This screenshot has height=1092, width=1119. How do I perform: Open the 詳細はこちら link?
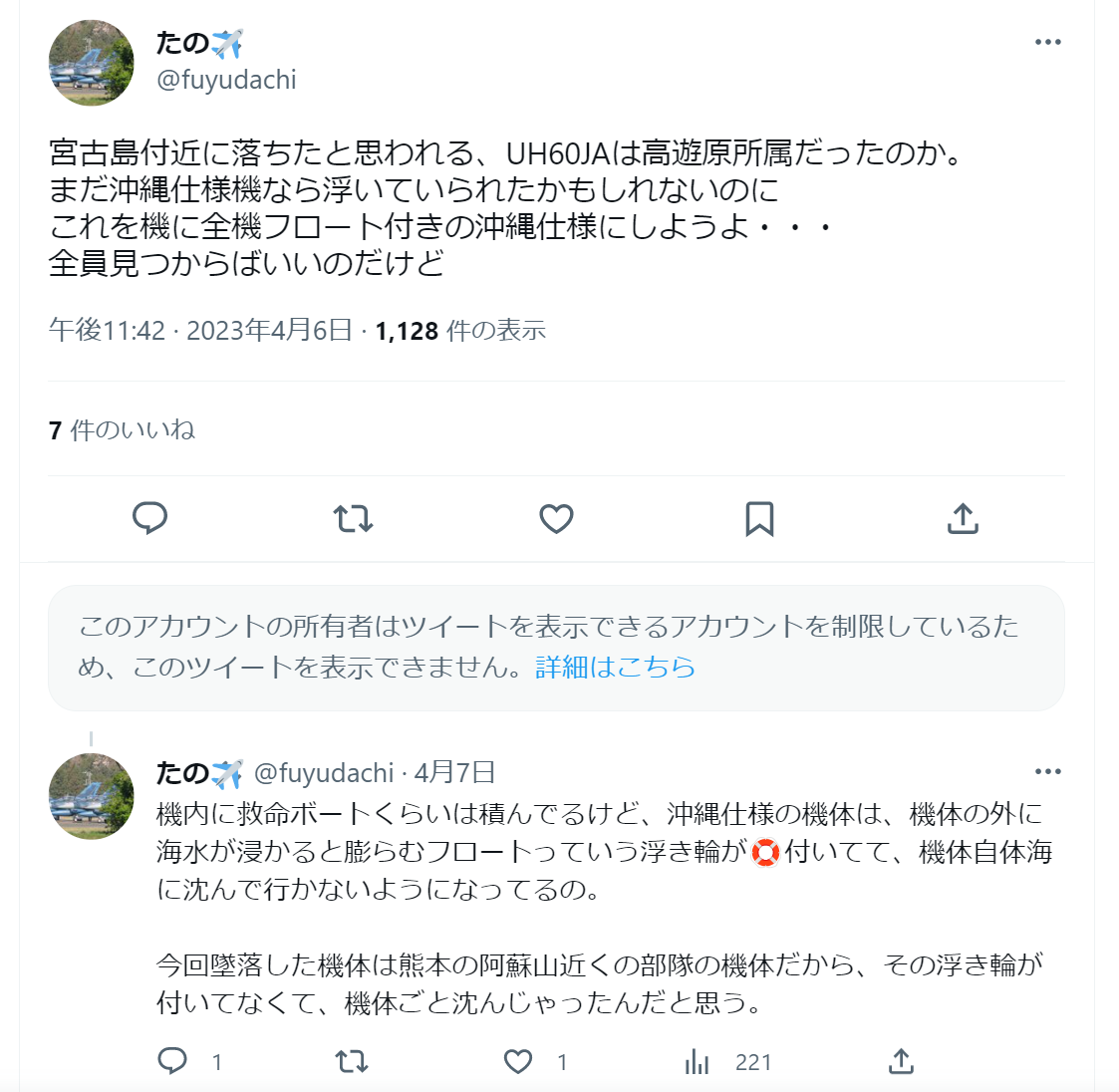pyautogui.click(x=615, y=667)
